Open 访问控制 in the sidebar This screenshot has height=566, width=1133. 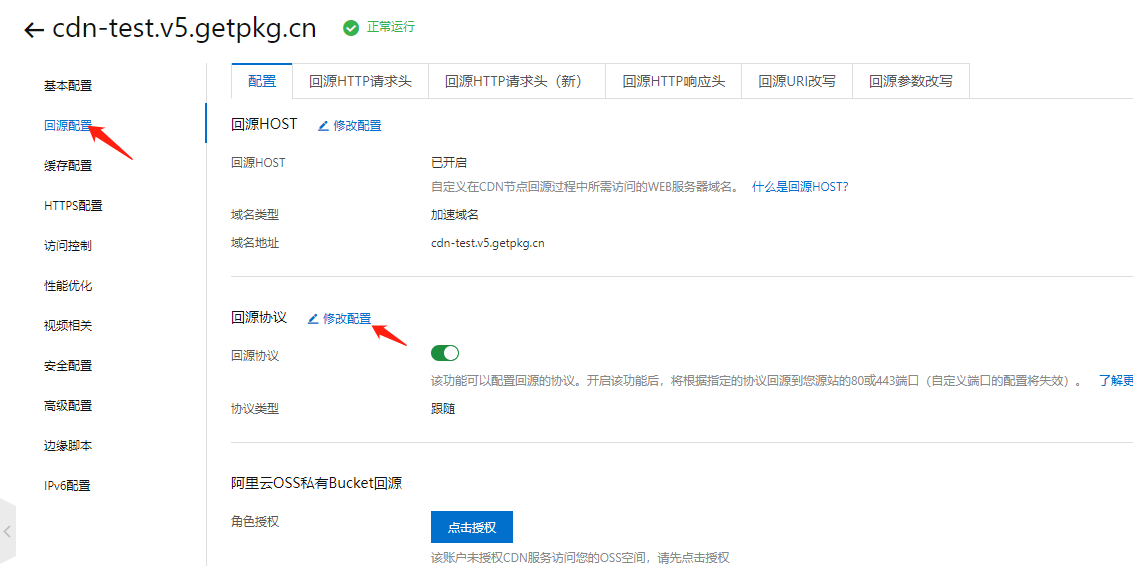pos(68,246)
